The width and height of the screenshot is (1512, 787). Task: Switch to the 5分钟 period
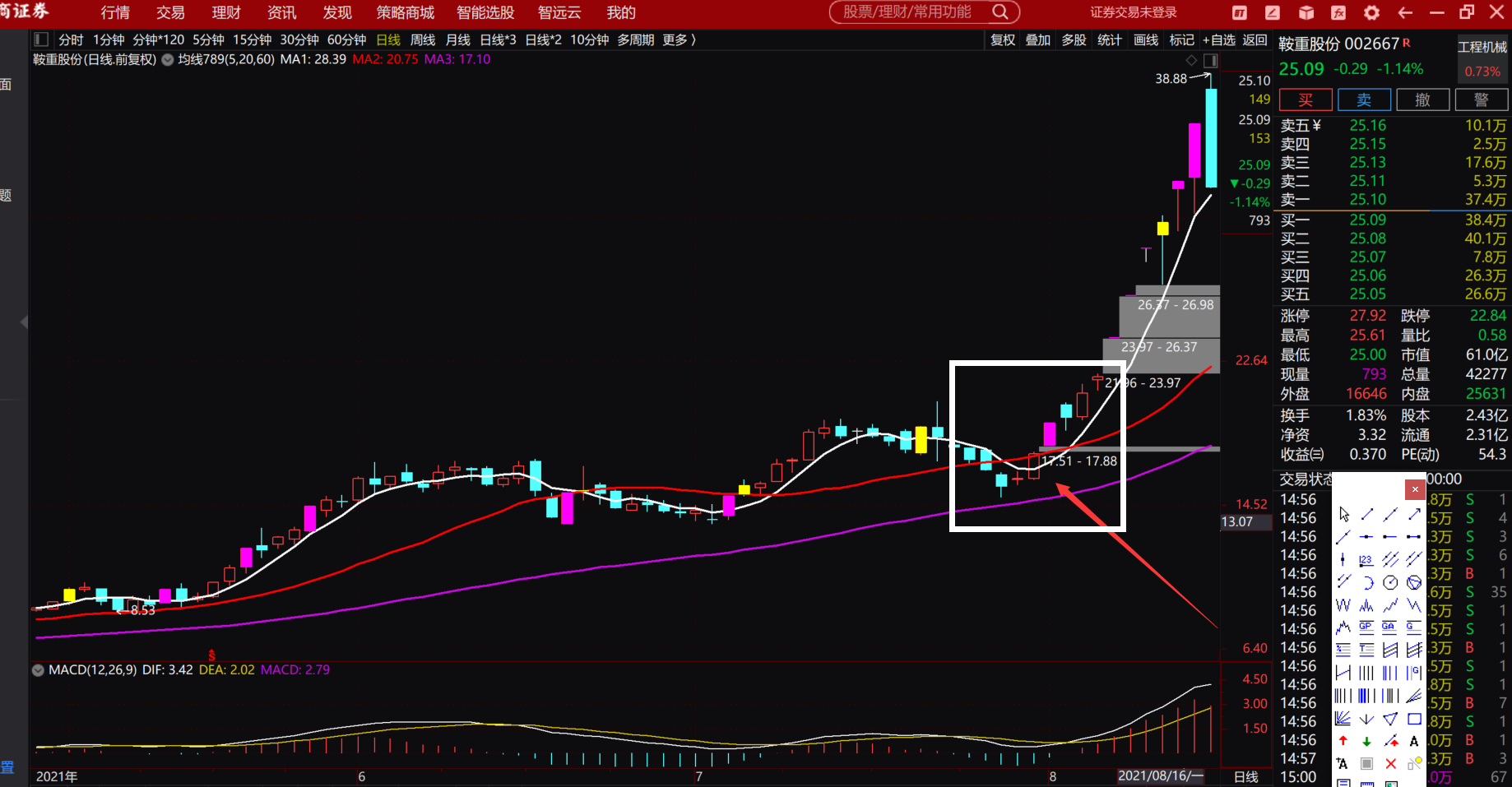208,39
